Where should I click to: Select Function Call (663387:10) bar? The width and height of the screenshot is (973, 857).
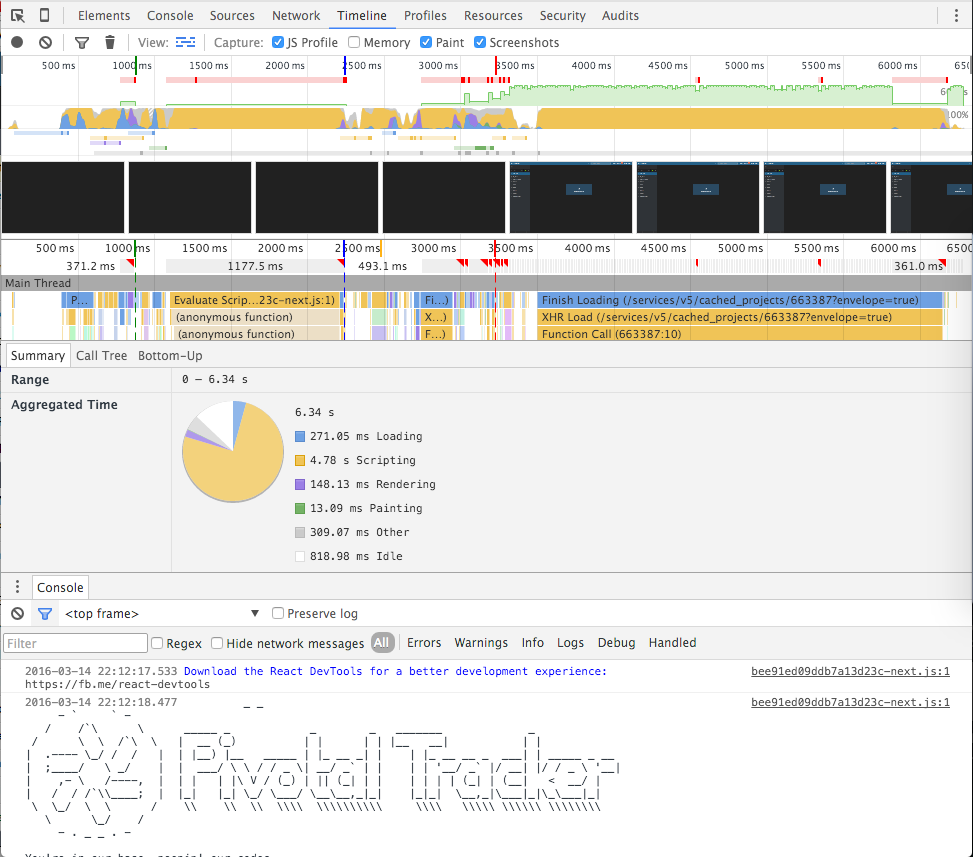tap(740, 333)
